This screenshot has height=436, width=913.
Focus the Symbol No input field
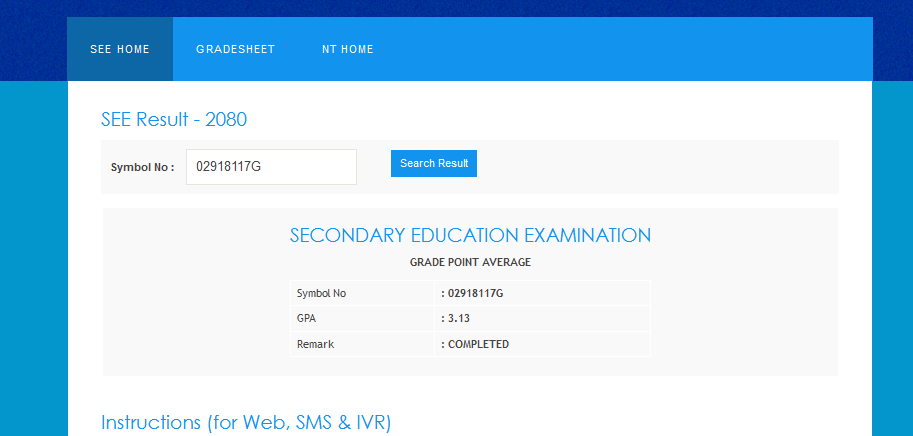click(x=271, y=167)
